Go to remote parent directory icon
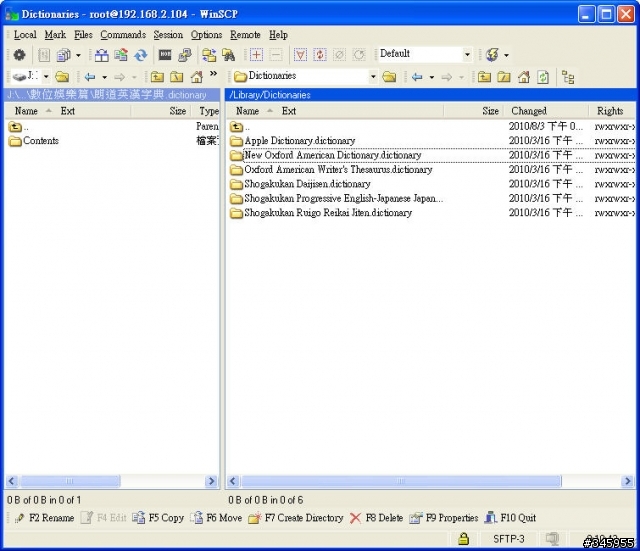 pos(484,77)
